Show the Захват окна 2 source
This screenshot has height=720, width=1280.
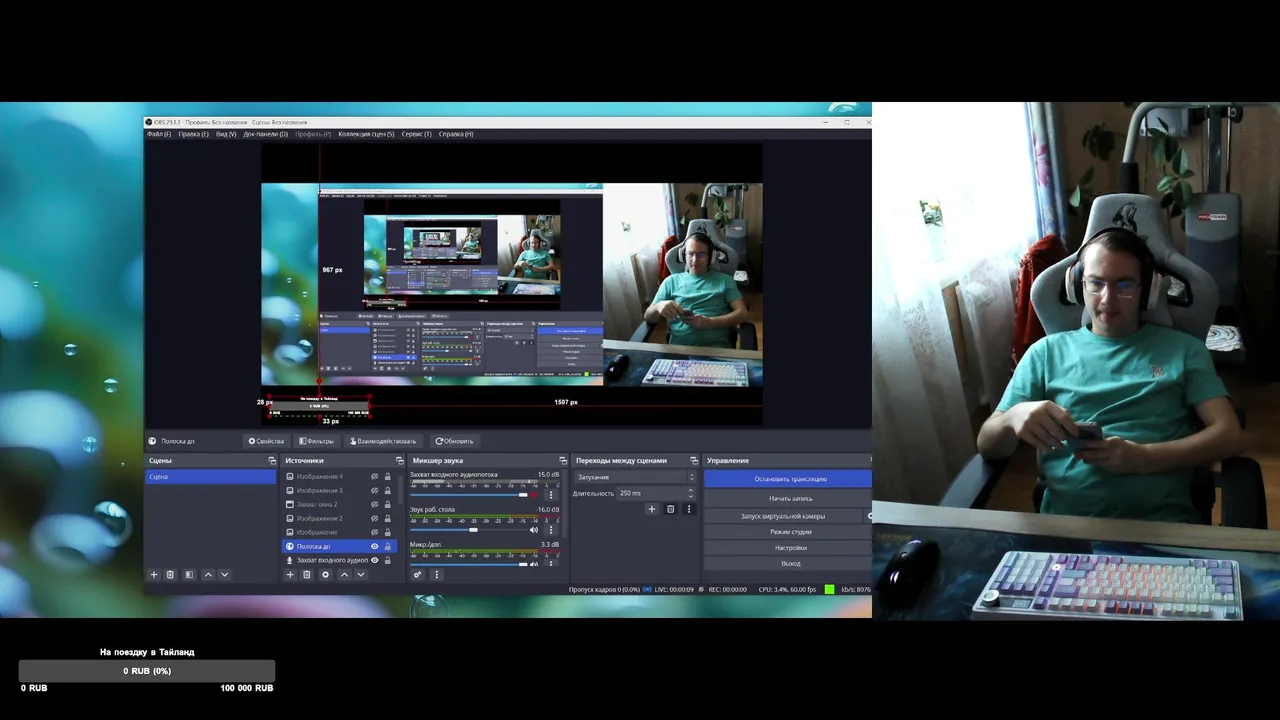(x=375, y=505)
